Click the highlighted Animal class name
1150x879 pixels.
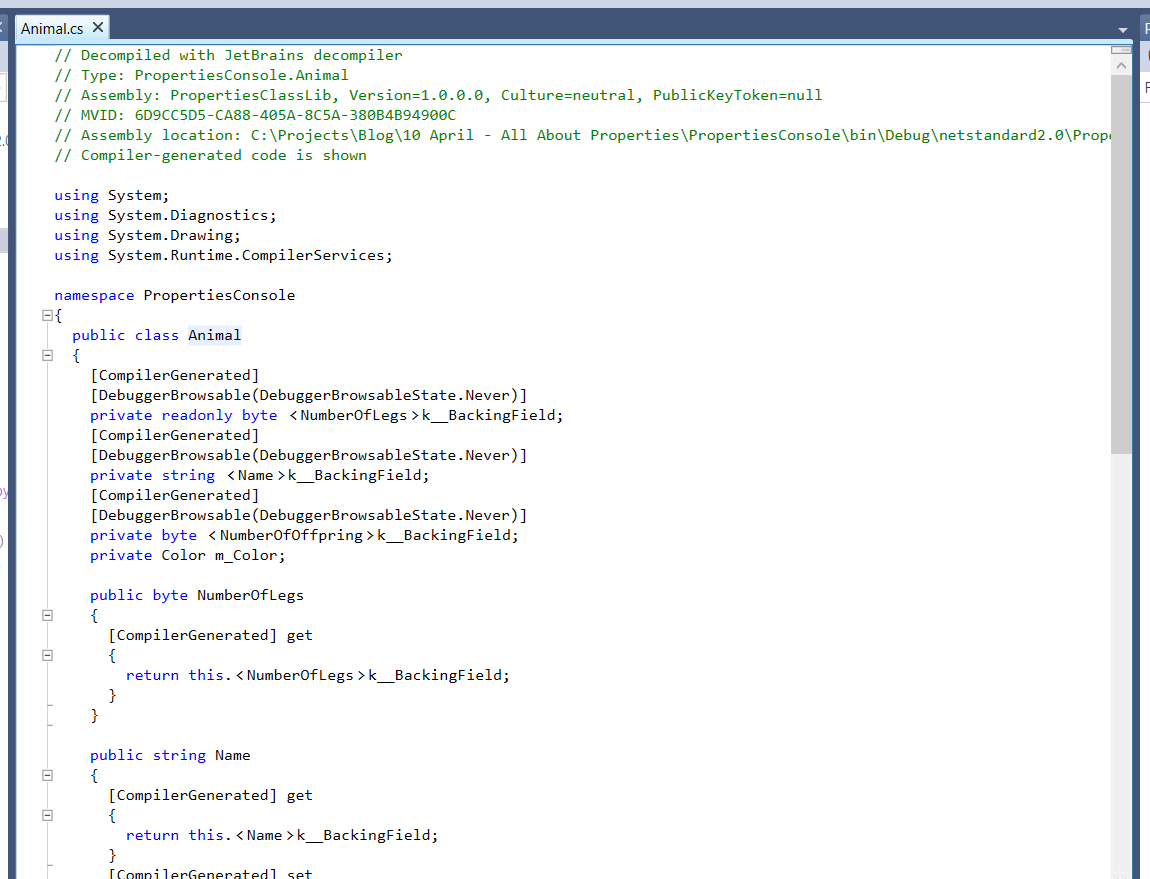click(214, 335)
